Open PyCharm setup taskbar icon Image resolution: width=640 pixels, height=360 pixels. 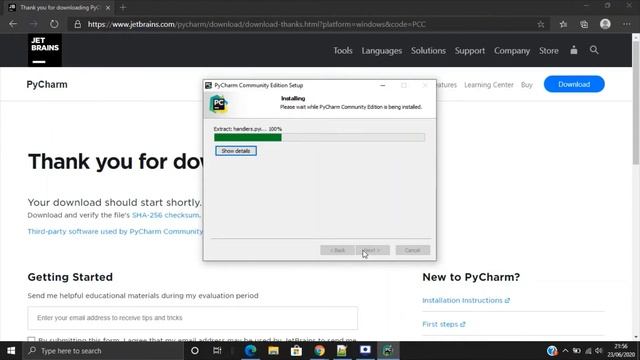(x=388, y=351)
